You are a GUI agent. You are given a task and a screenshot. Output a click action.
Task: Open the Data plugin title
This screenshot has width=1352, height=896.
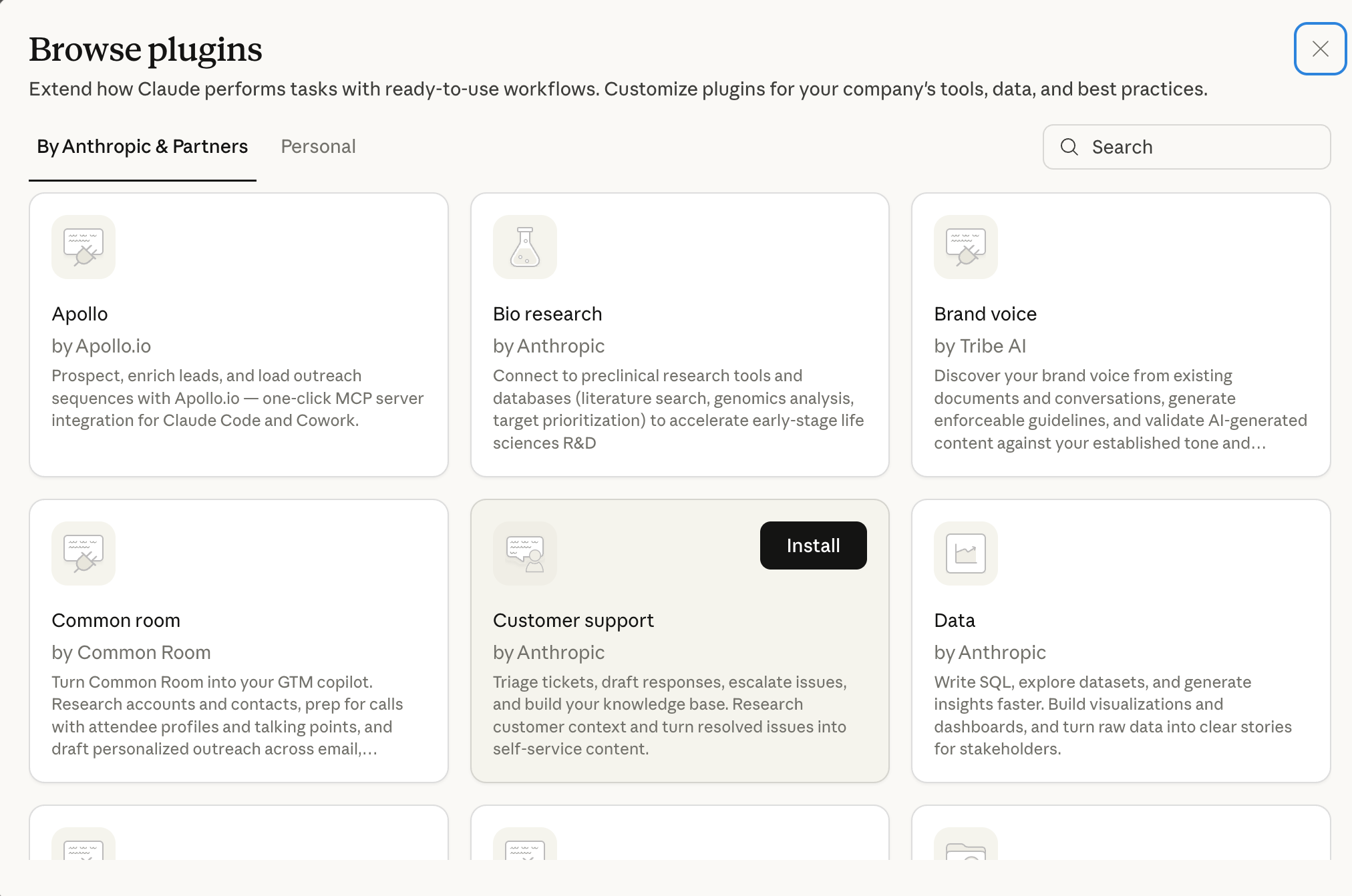point(955,620)
